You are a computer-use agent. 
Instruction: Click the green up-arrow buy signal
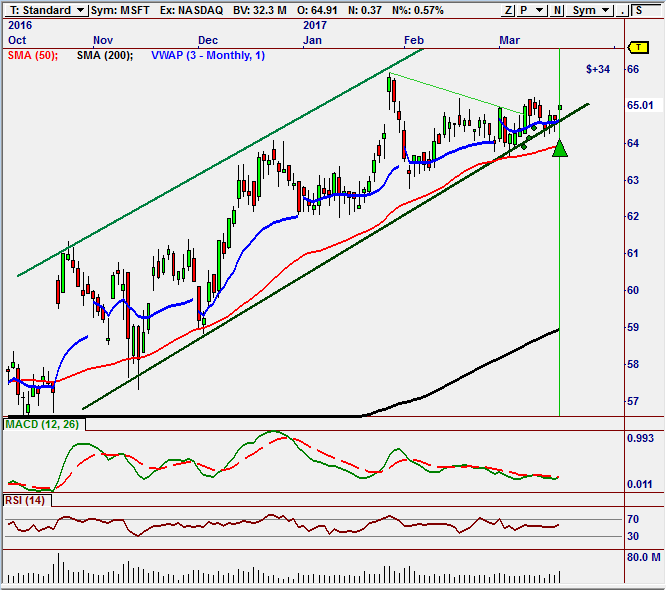point(560,148)
